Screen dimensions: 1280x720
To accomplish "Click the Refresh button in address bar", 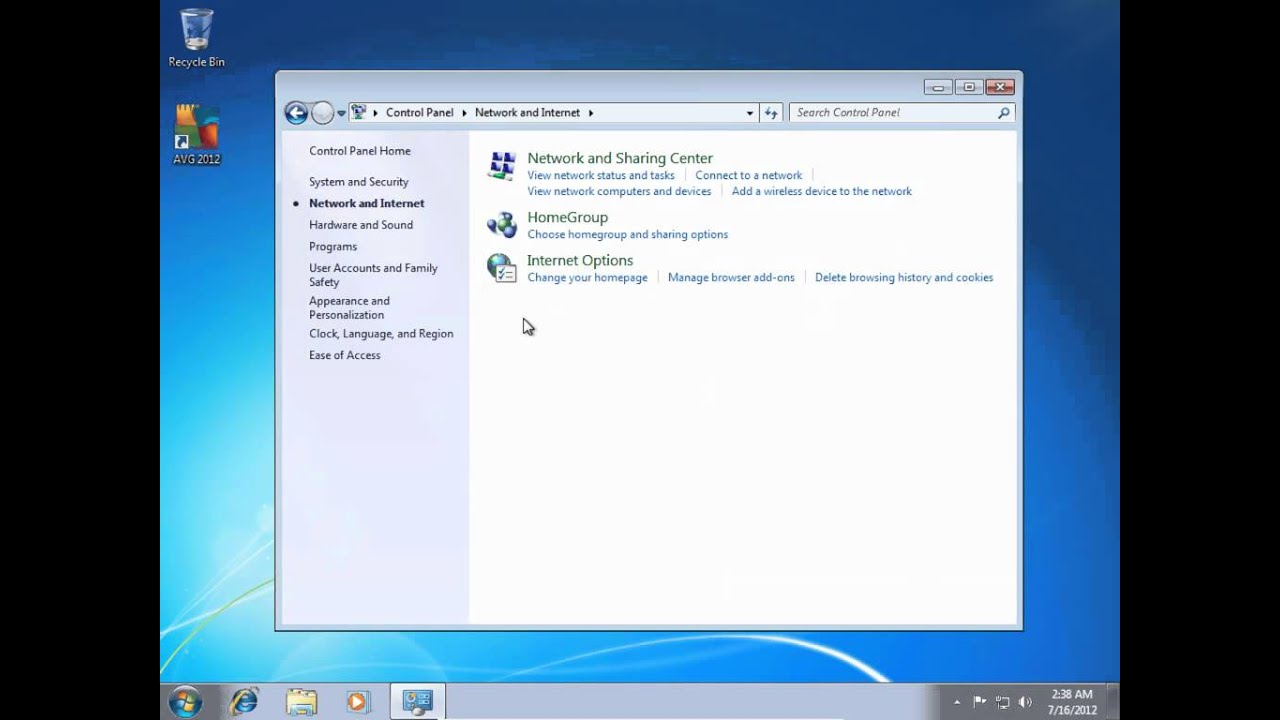I will click(771, 113).
